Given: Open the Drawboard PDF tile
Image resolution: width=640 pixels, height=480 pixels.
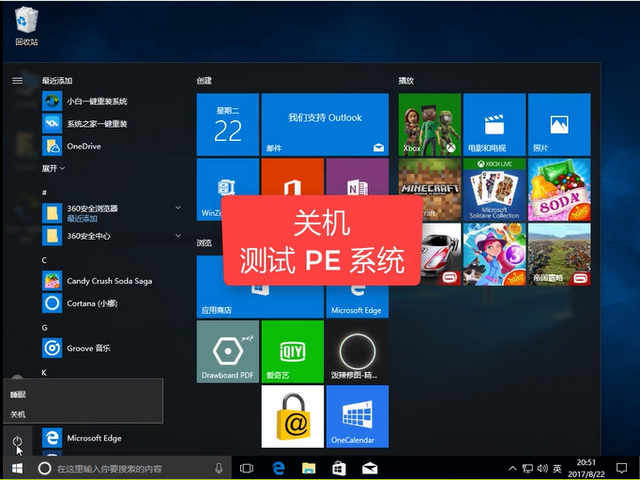Looking at the screenshot, I should point(227,351).
